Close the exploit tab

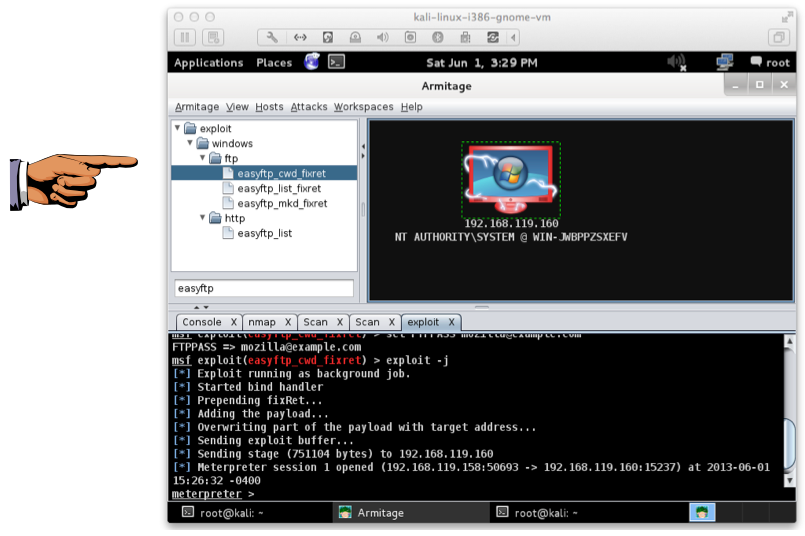tap(451, 322)
